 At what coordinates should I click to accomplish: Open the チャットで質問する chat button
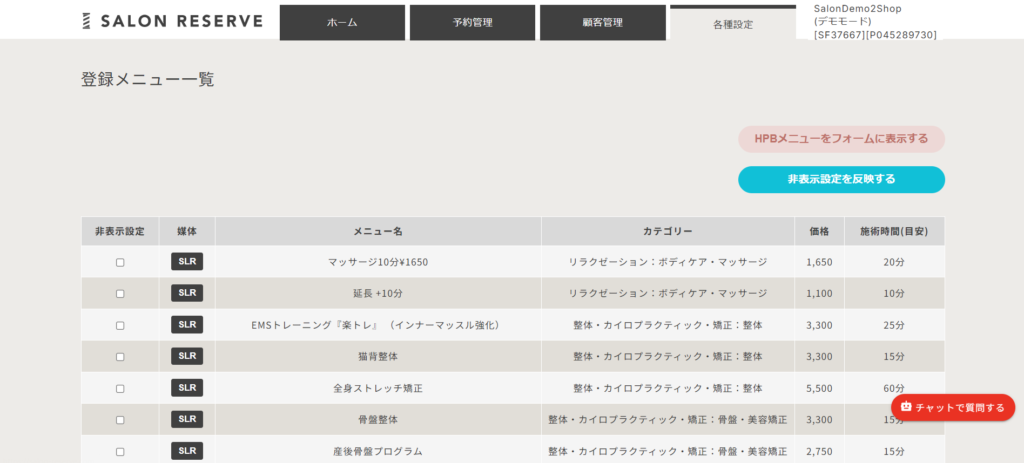coord(952,407)
